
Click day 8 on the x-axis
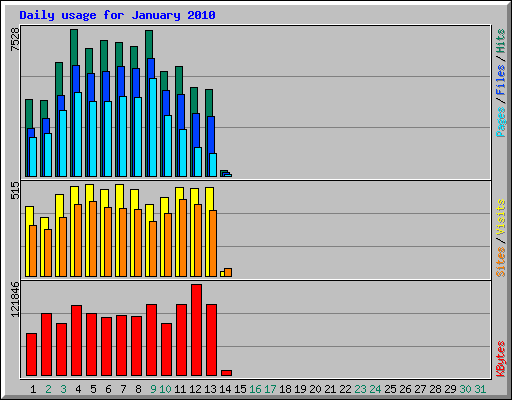[138, 389]
